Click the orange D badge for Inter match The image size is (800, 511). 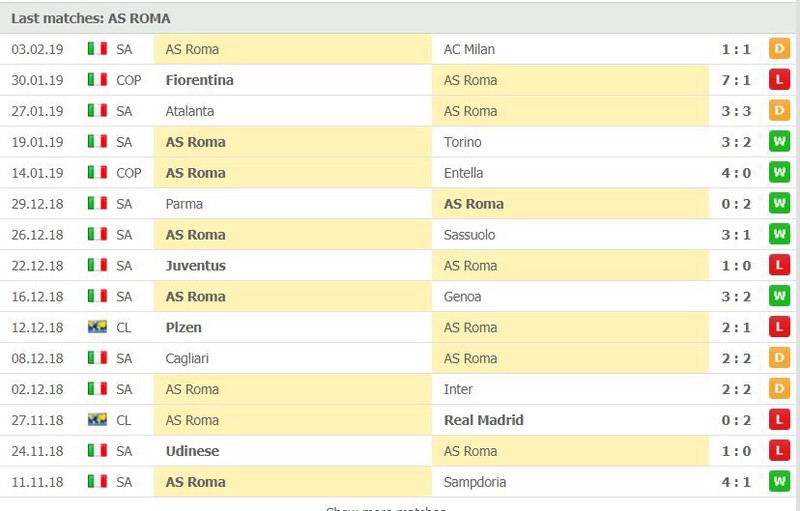(779, 389)
